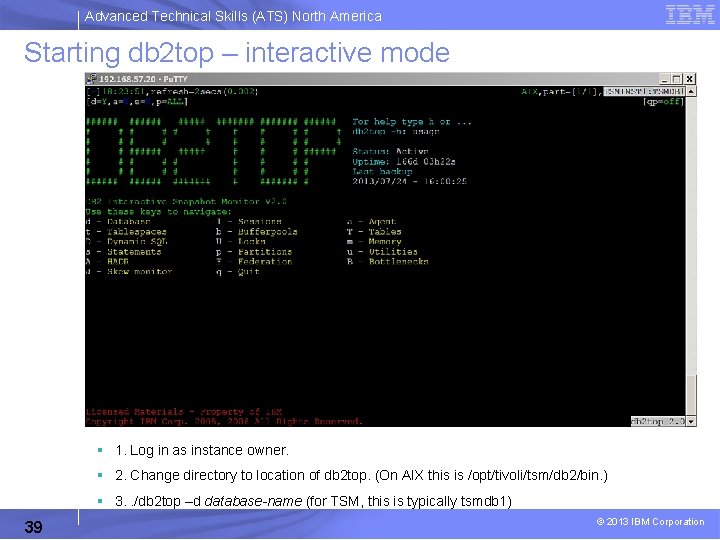The width and height of the screenshot is (720, 540).
Task: Click the backup date 2013/07/24 - 16:00:25
Action: pyautogui.click(x=410, y=181)
